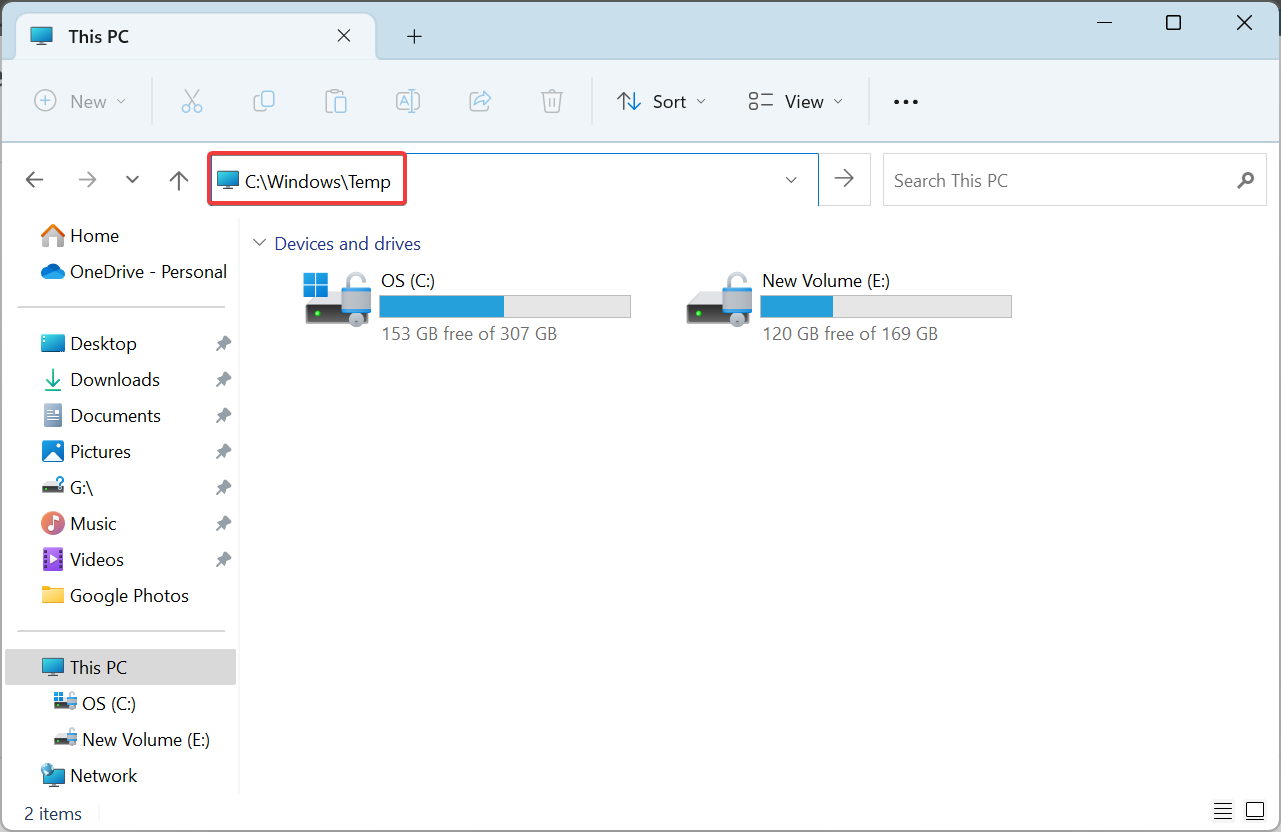Navigate back with the left arrow
This screenshot has width=1281, height=832.
[x=35, y=180]
